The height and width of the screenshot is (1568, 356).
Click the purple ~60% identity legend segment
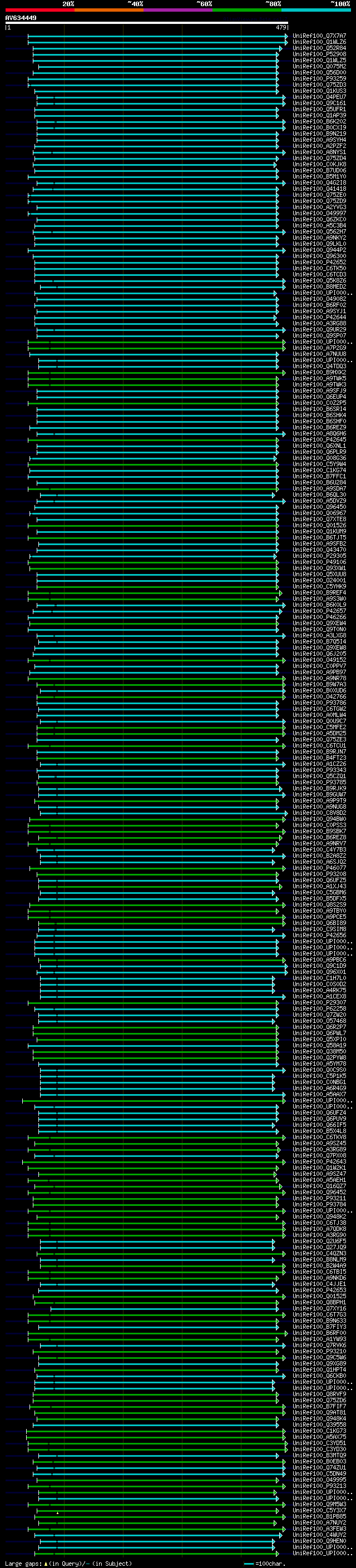[177, 10]
